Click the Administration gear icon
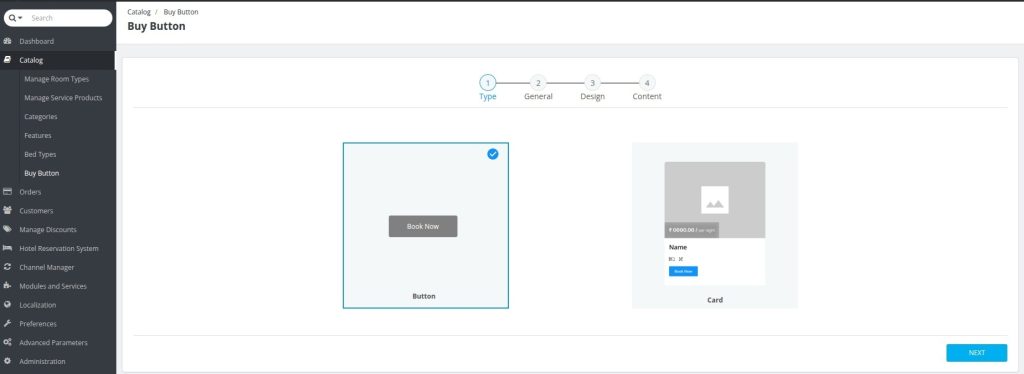 (8, 362)
